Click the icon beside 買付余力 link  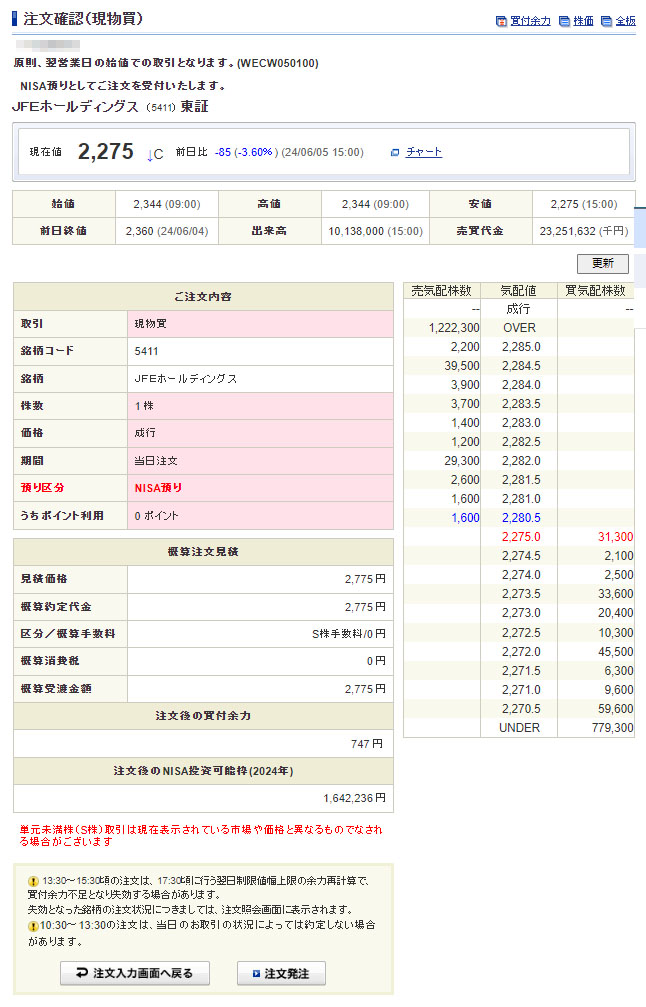(501, 21)
